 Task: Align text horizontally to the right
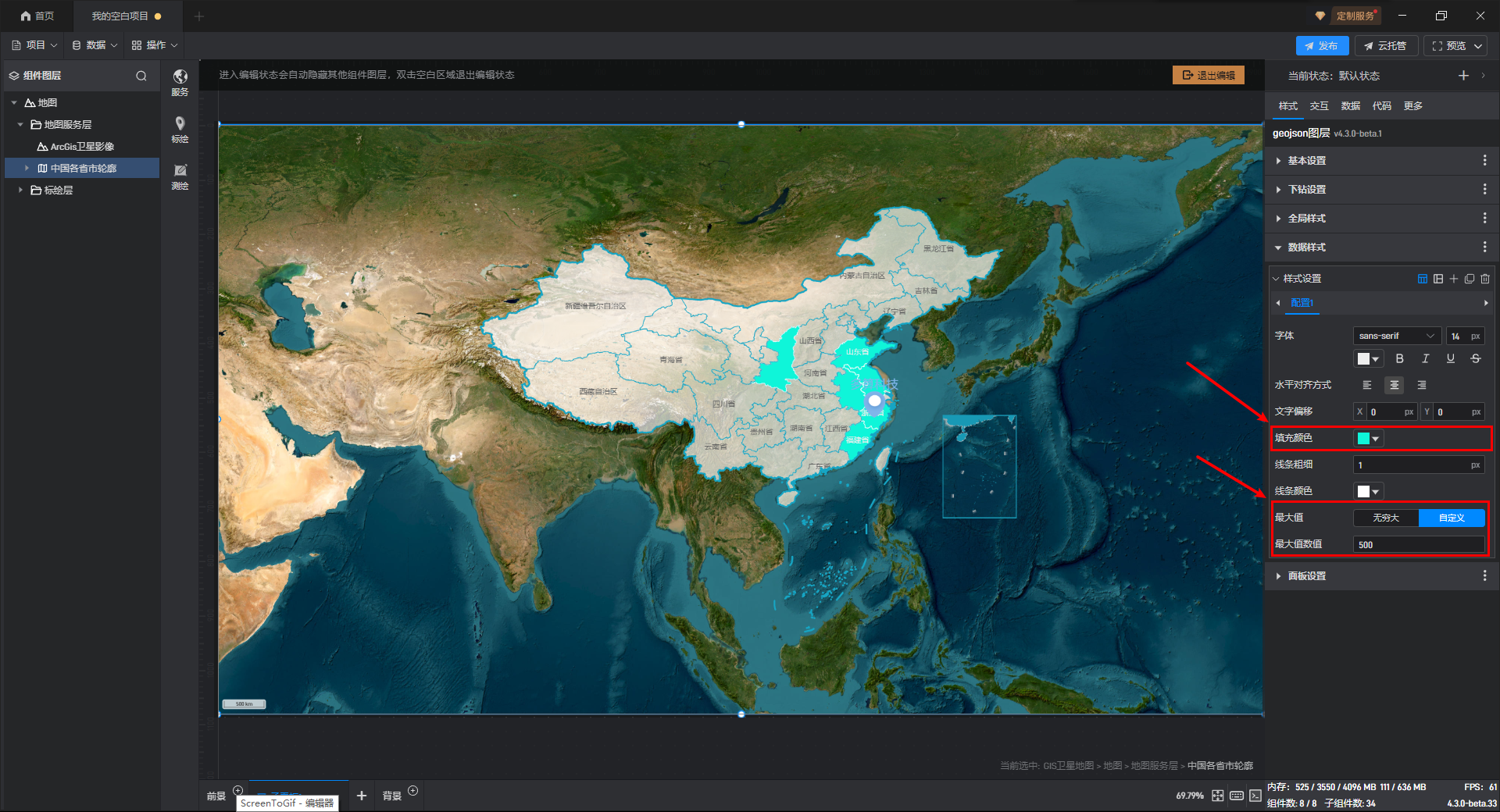point(1422,385)
